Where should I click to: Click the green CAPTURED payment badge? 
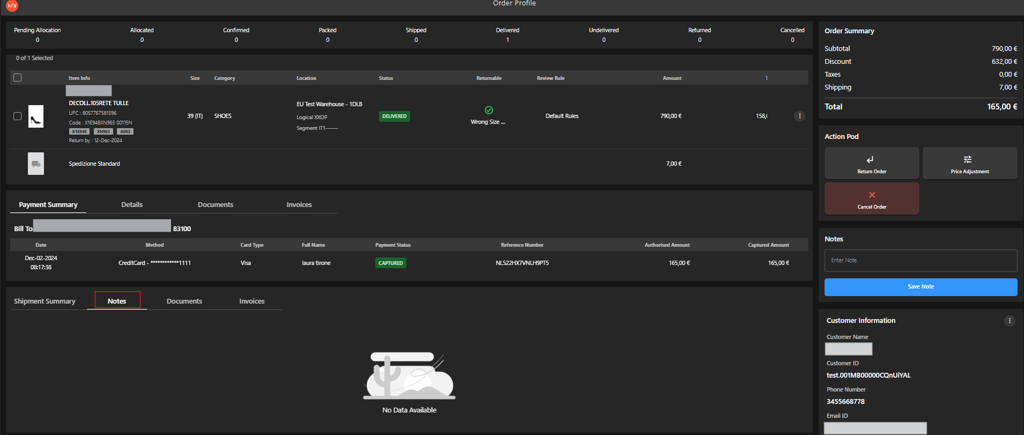coord(391,263)
